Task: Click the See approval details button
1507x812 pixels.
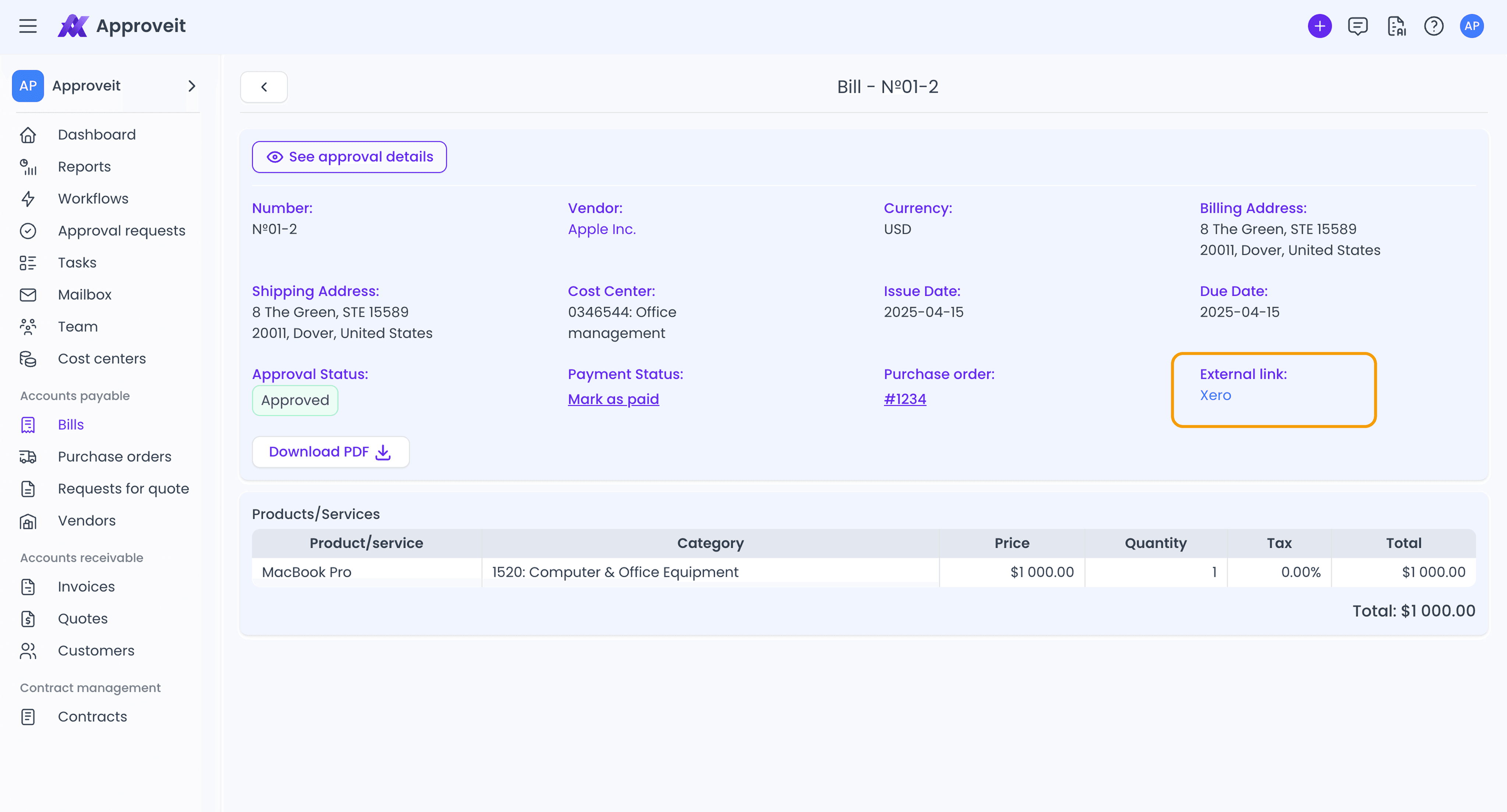Action: pyautogui.click(x=349, y=156)
